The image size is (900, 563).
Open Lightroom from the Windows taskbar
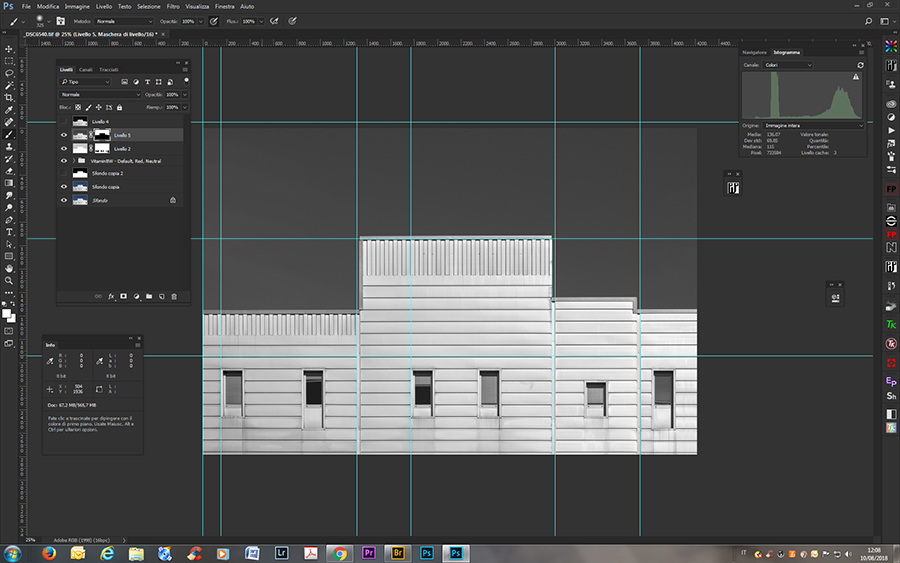click(281, 552)
